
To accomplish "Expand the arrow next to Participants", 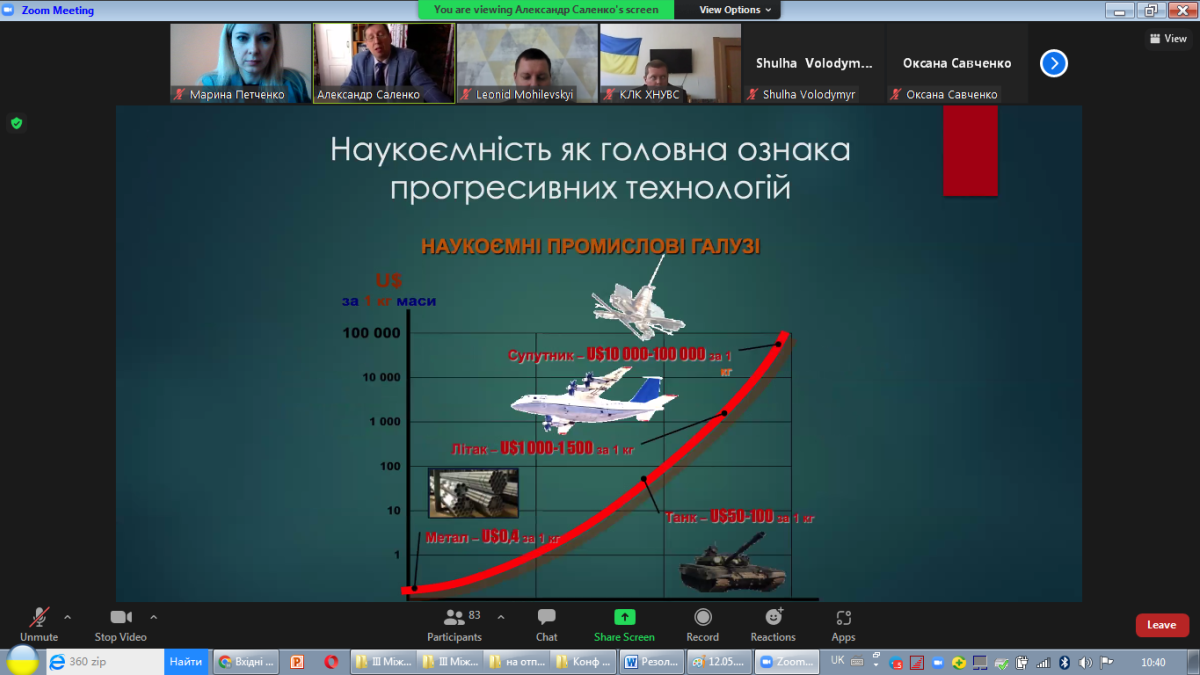I will (501, 617).
